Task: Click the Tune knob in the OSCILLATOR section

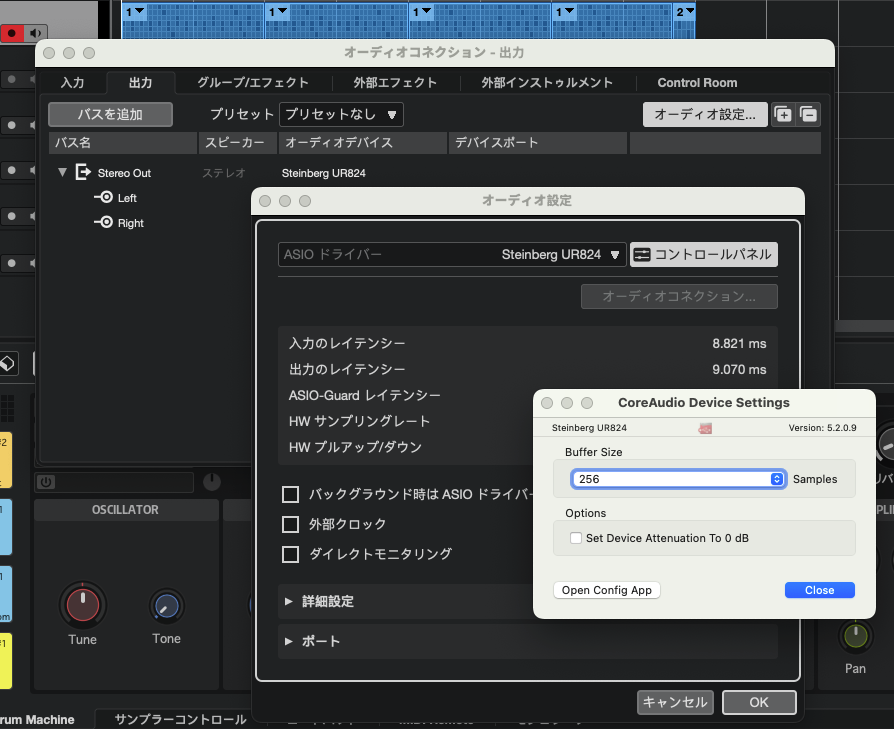Action: (82, 605)
